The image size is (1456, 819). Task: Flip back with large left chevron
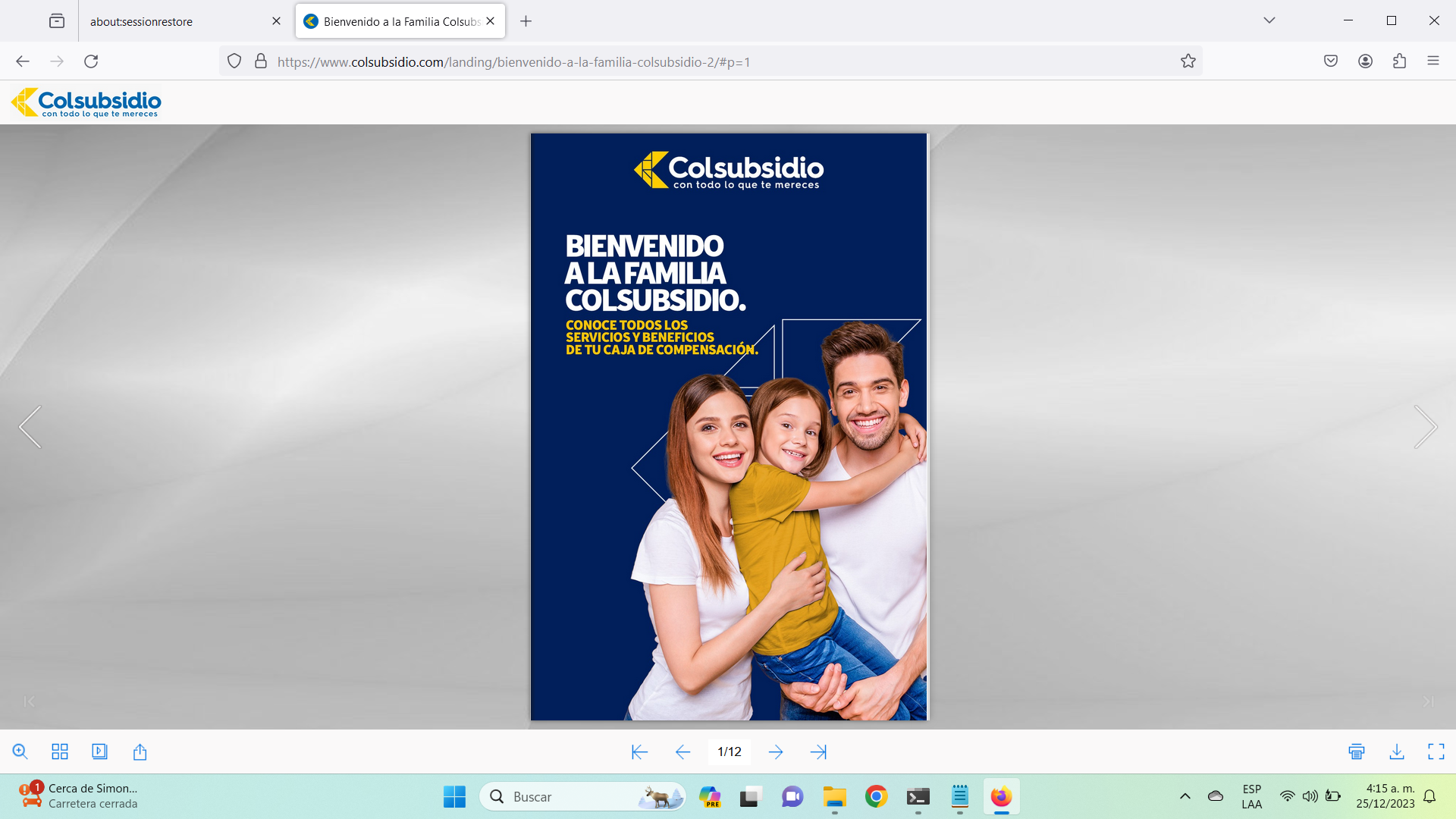(30, 427)
